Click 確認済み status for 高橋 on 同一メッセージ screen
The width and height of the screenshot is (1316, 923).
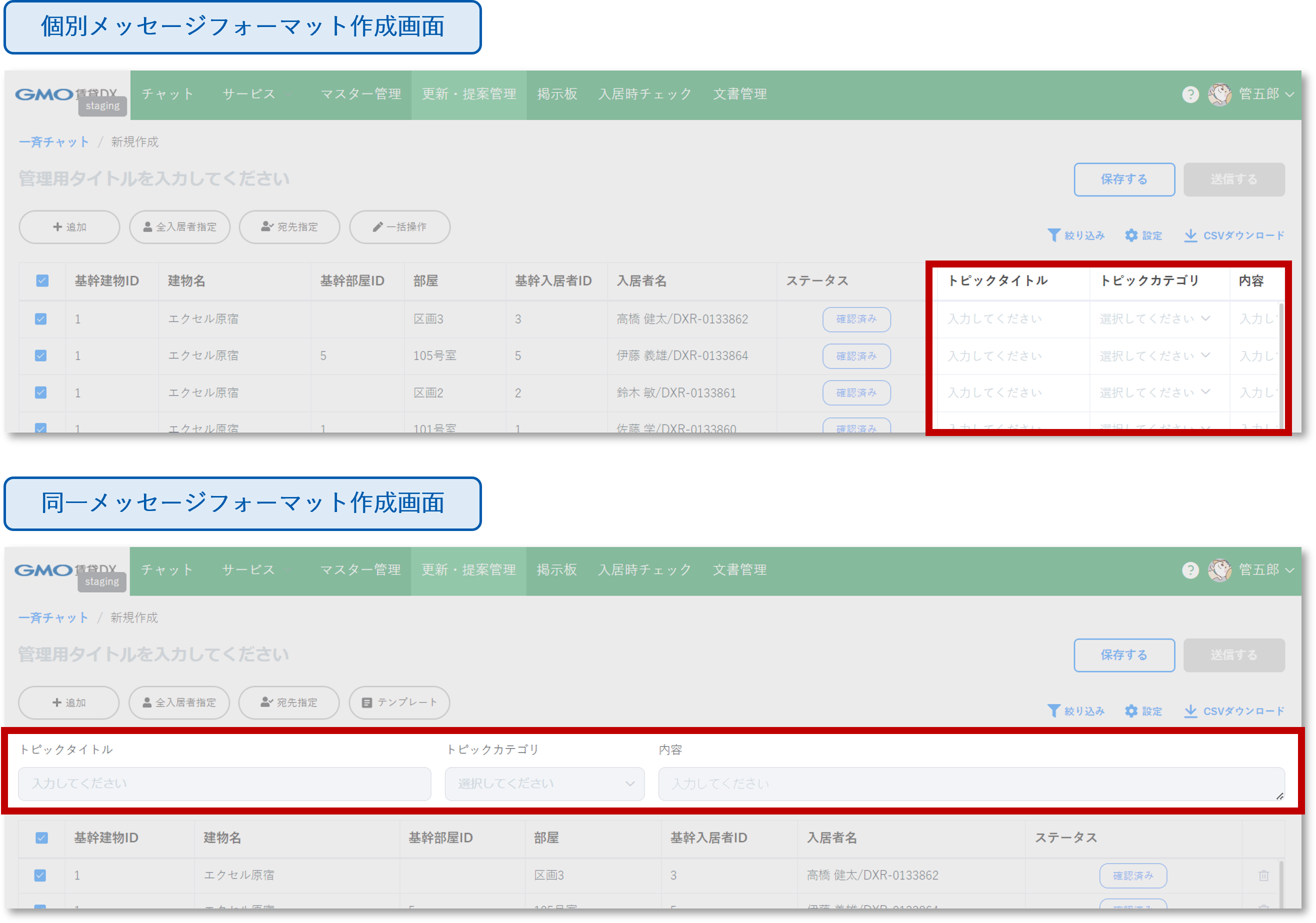click(x=1132, y=876)
